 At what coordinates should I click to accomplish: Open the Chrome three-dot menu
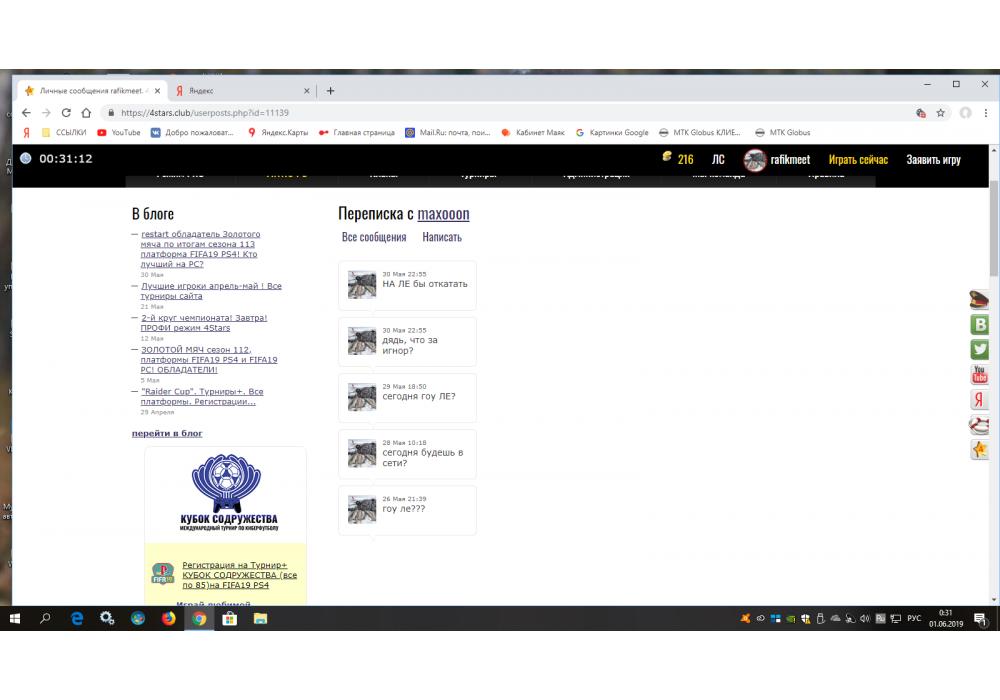[985, 113]
